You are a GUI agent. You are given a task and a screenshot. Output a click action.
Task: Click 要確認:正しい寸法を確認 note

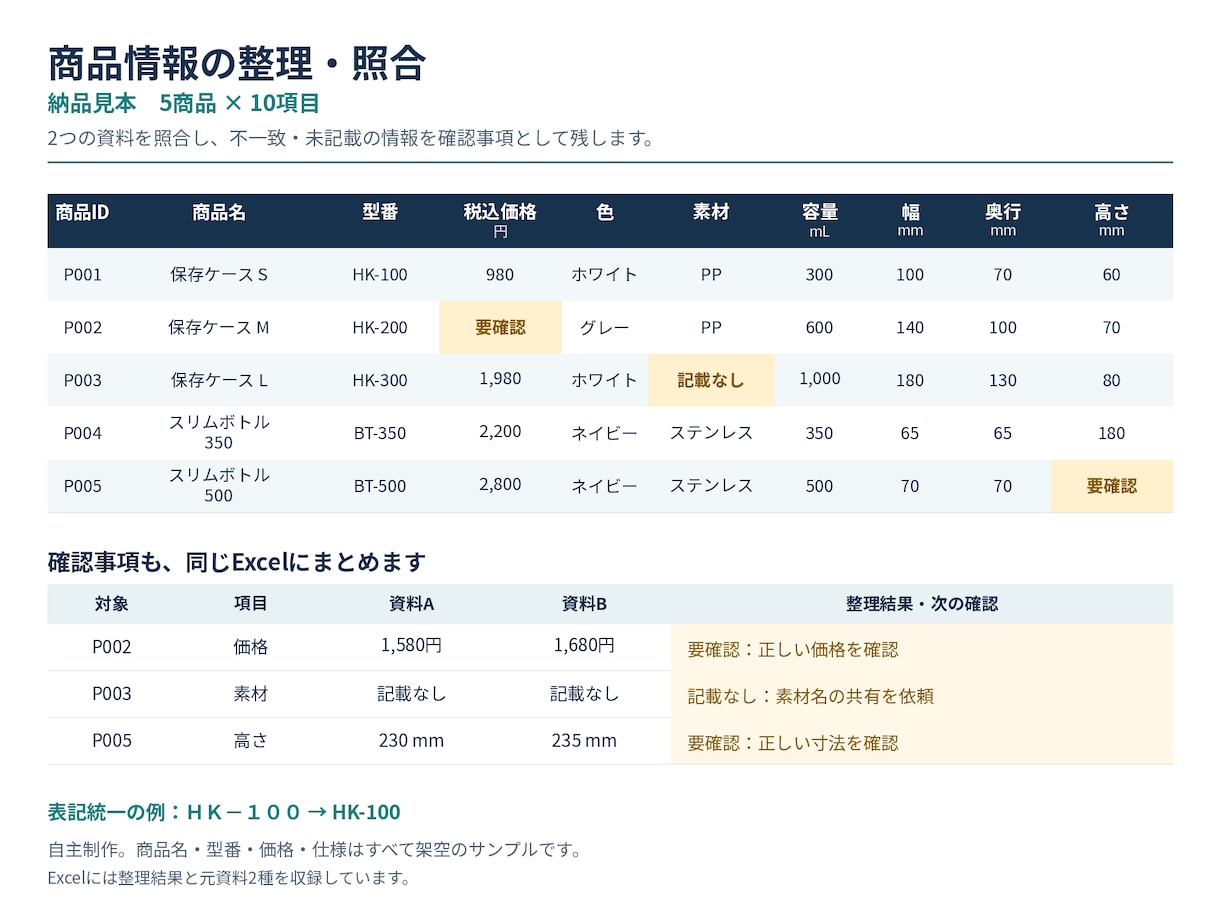click(x=793, y=744)
